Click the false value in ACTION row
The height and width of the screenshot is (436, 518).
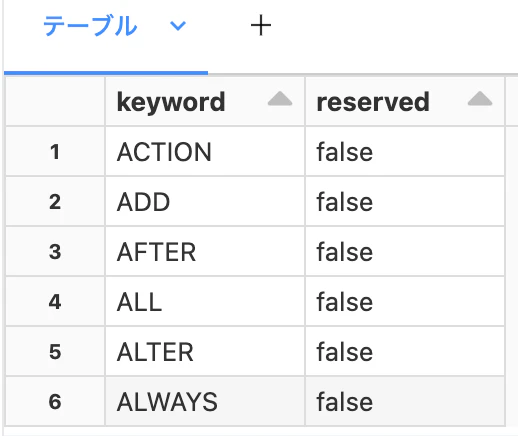point(405,151)
